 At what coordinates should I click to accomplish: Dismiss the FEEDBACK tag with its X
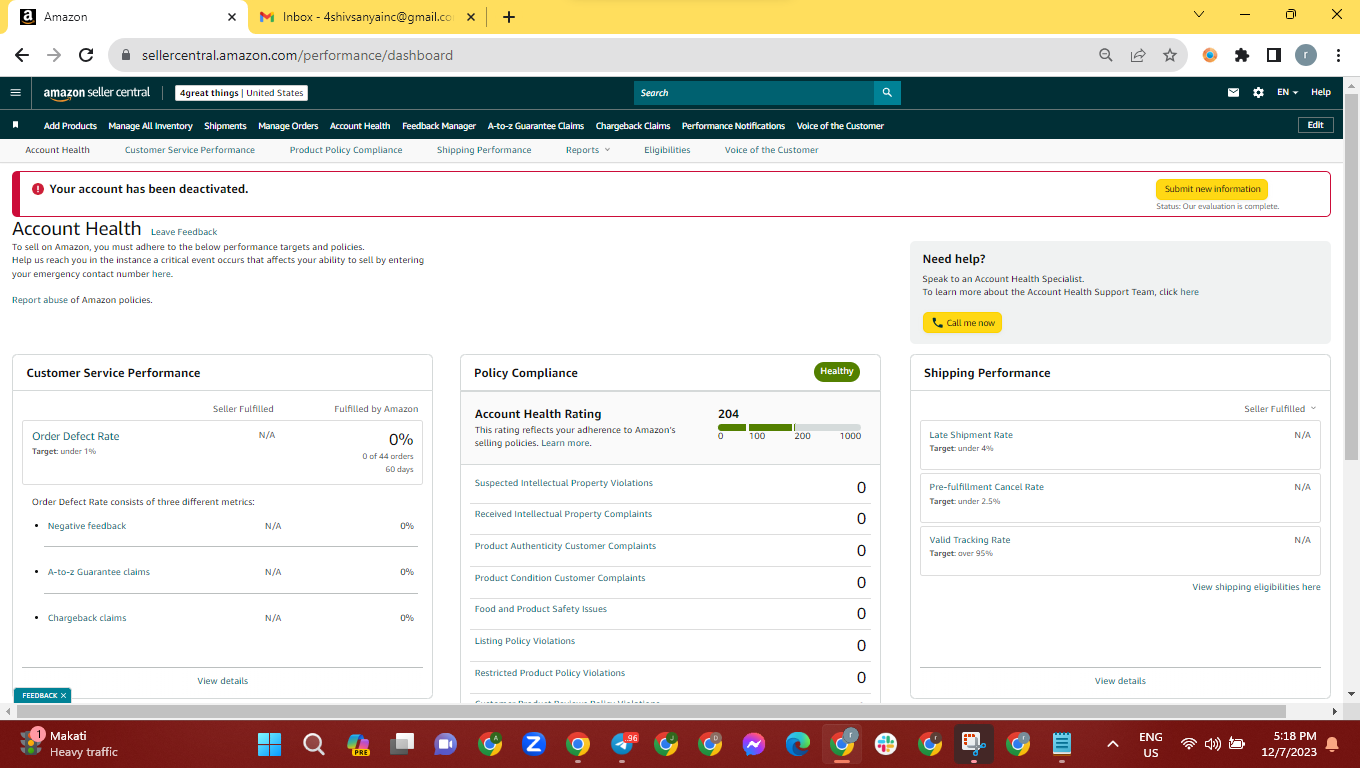63,695
